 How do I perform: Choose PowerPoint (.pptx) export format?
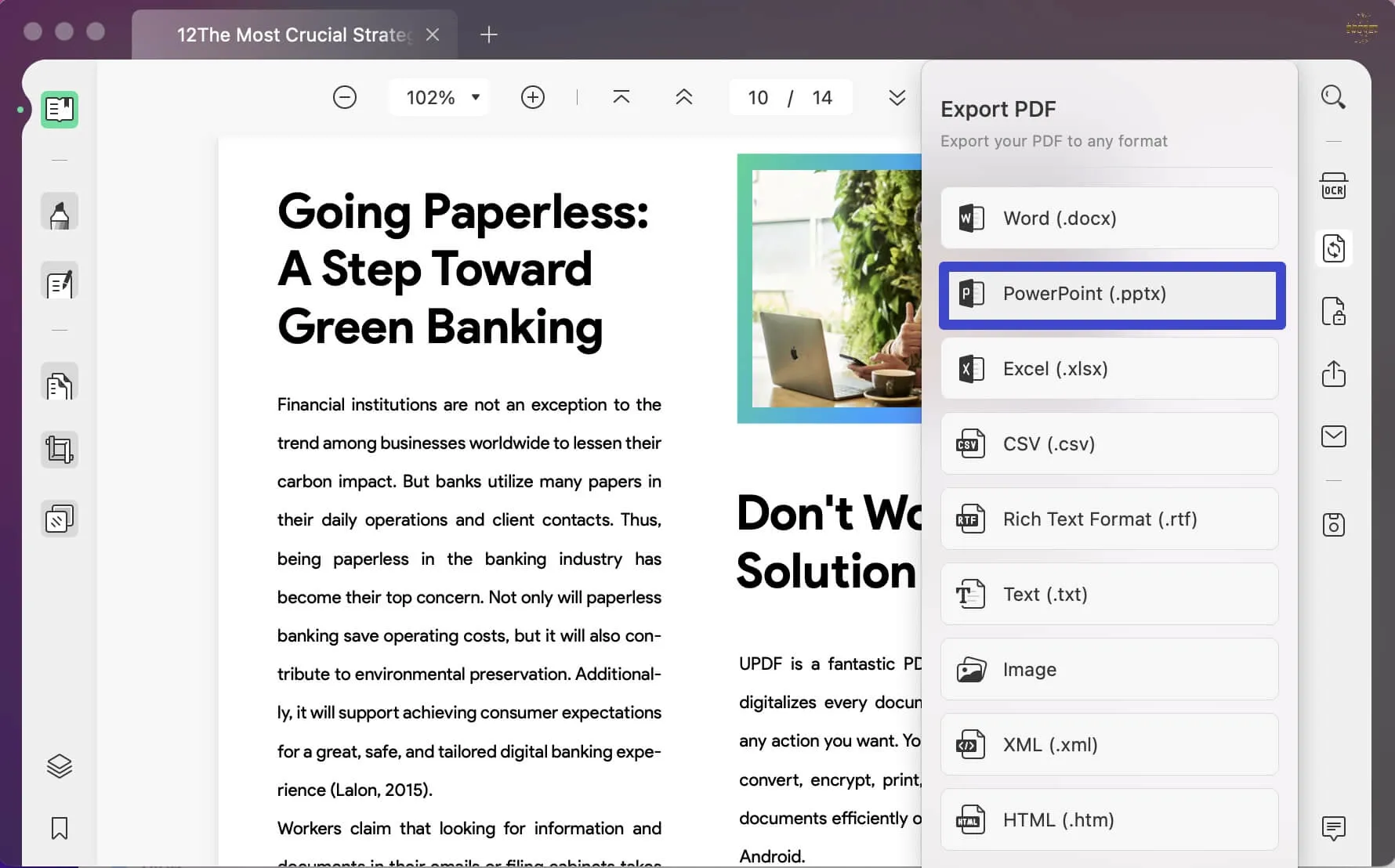pyautogui.click(x=1111, y=294)
